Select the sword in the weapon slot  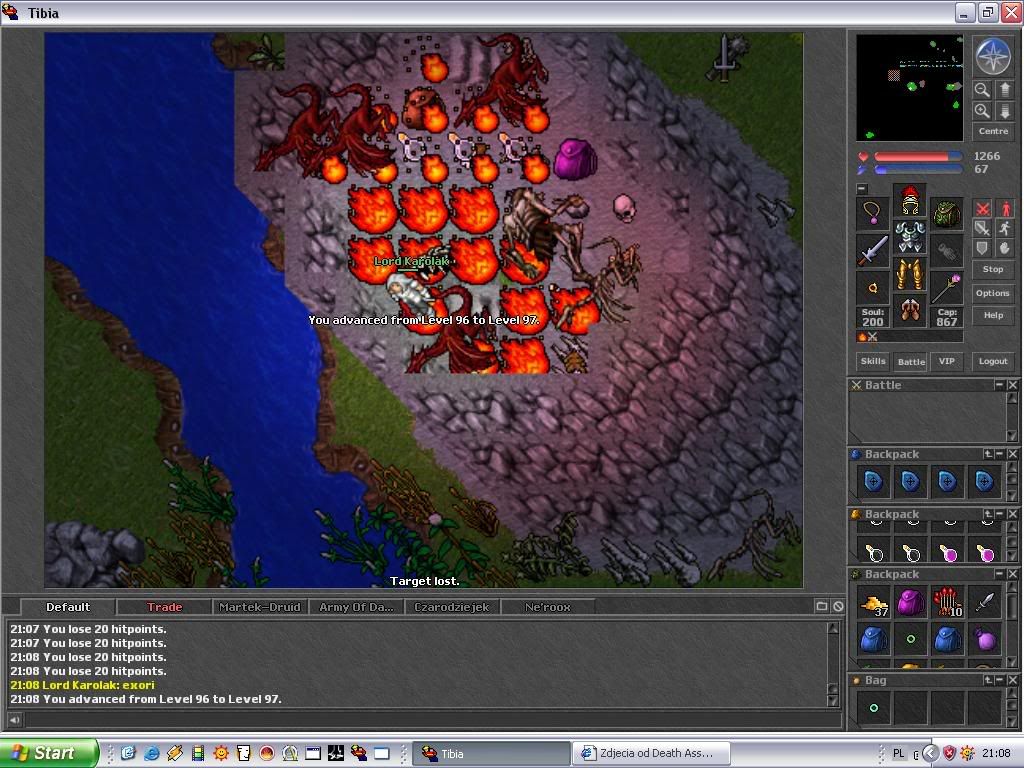pyautogui.click(x=873, y=251)
